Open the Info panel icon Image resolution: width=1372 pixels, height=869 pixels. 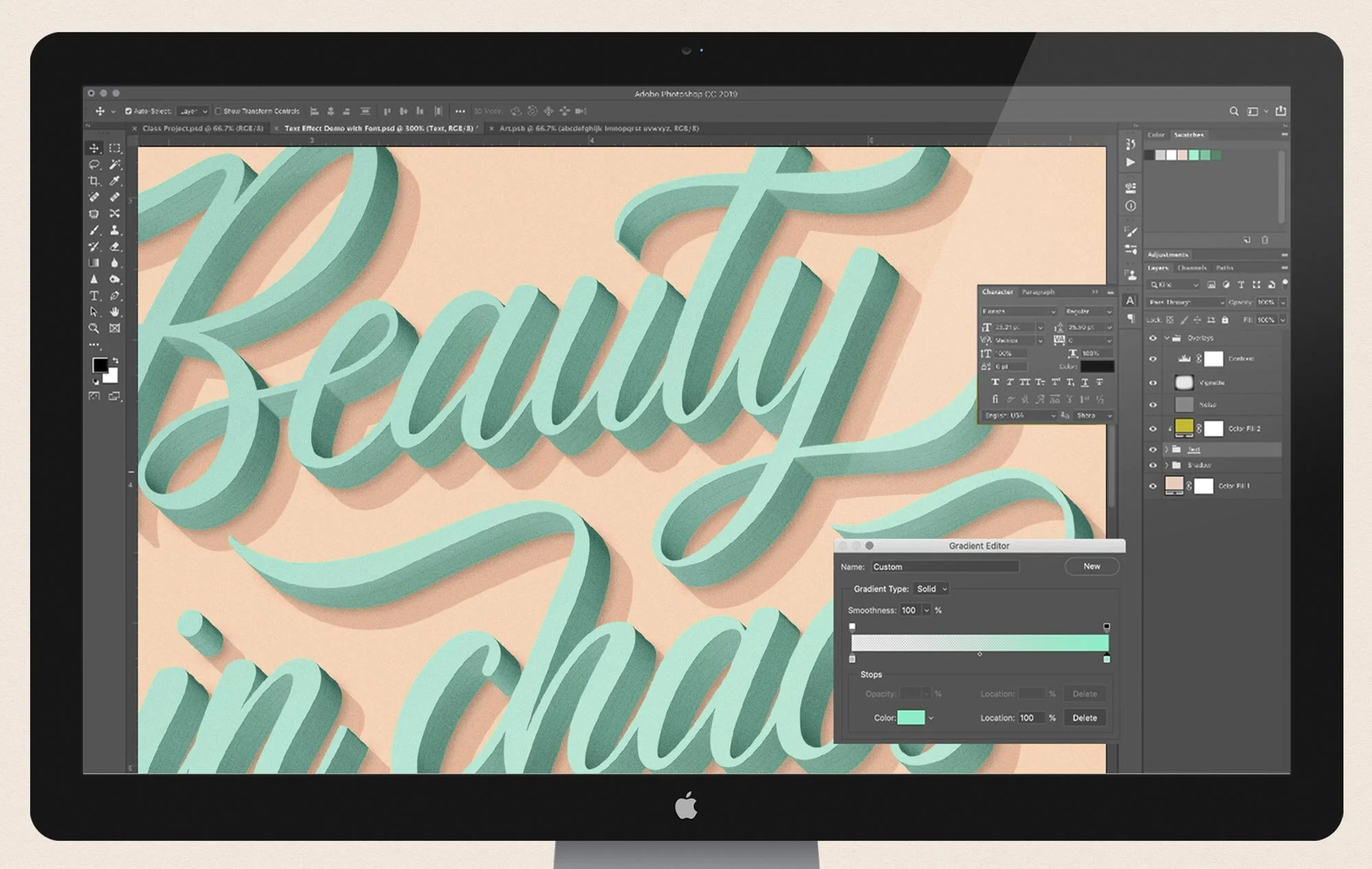[1131, 206]
